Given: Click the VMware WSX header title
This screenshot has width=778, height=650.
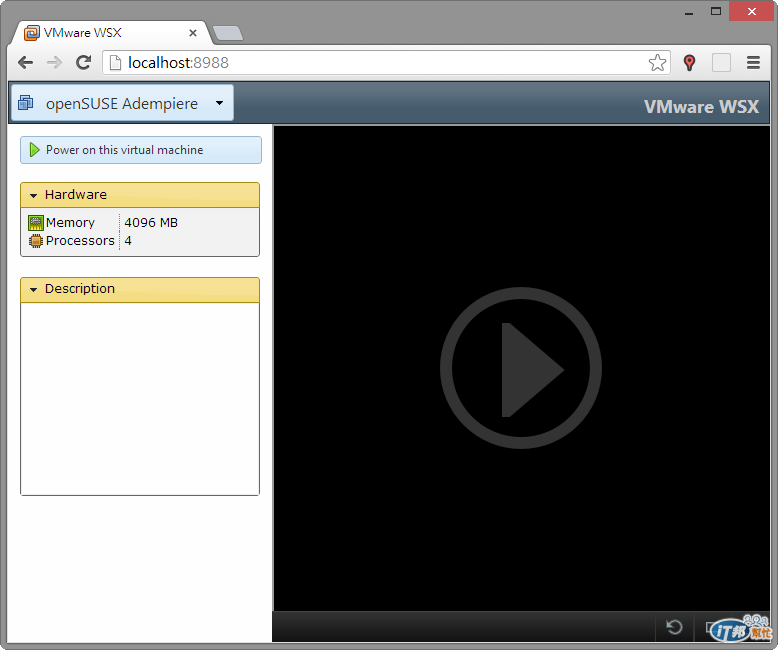Looking at the screenshot, I should [701, 107].
